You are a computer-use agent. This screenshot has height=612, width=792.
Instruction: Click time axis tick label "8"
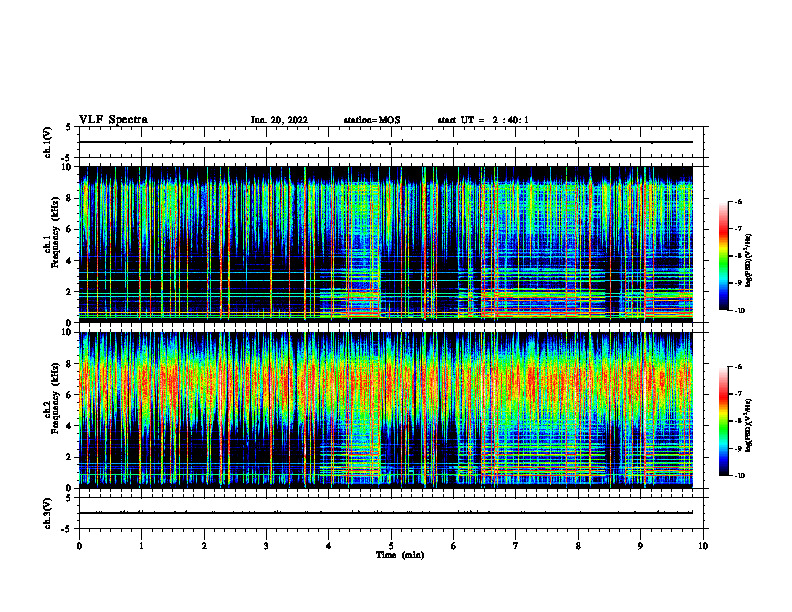578,546
